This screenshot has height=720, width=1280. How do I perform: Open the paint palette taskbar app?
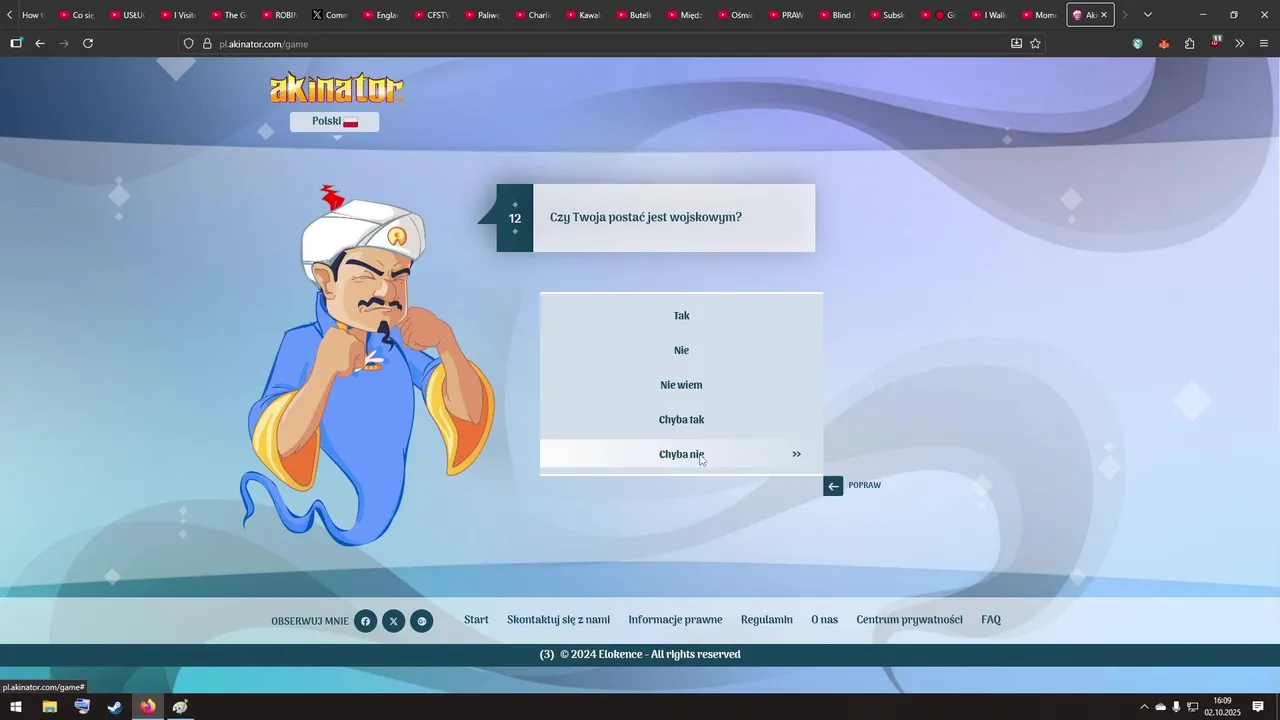[180, 707]
